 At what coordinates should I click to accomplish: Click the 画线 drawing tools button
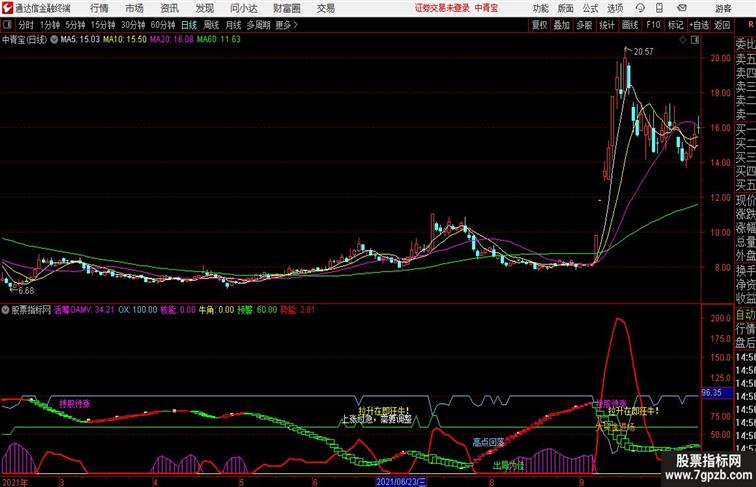[x=630, y=25]
